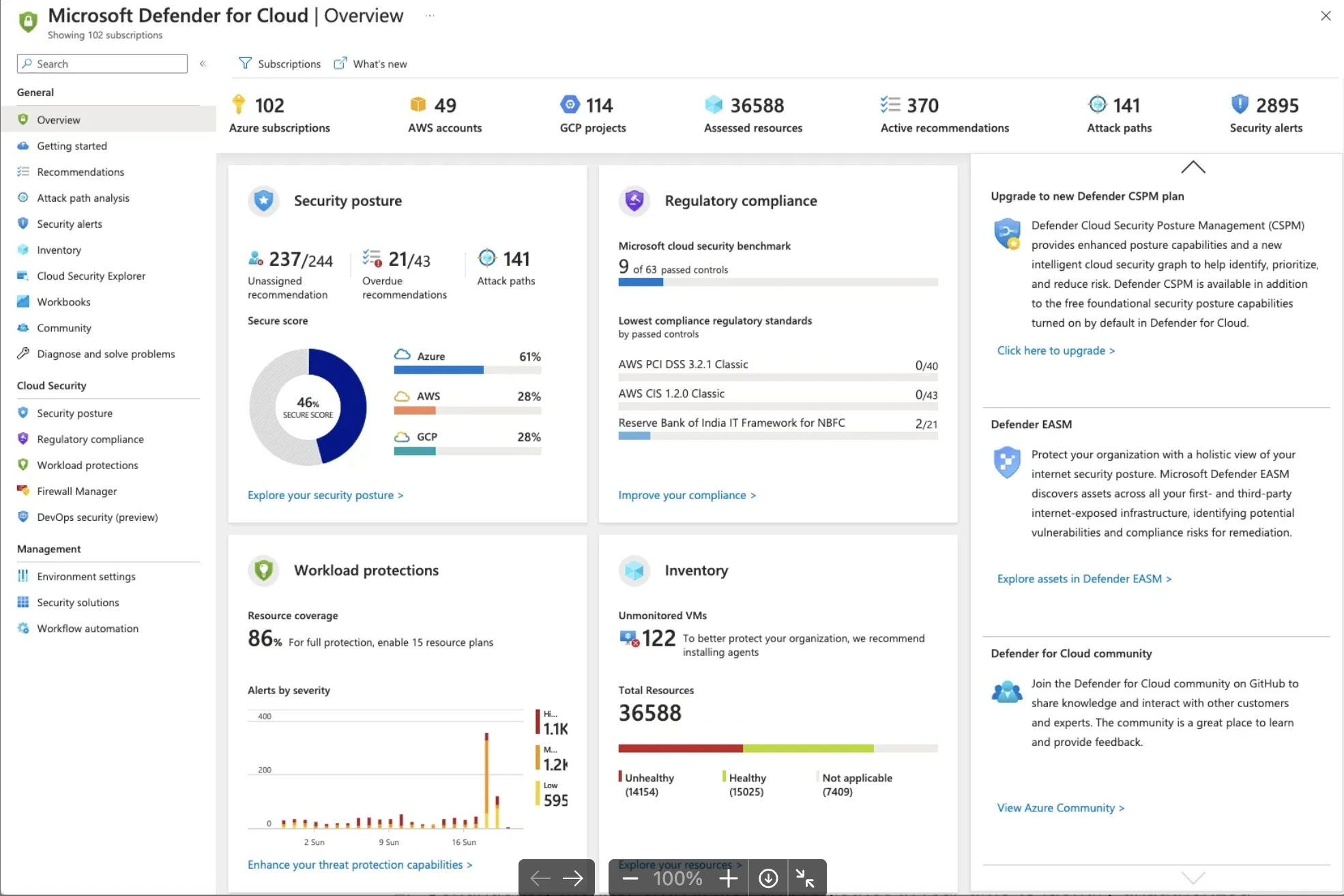Click the Workflow automation gear icon

pyautogui.click(x=23, y=628)
